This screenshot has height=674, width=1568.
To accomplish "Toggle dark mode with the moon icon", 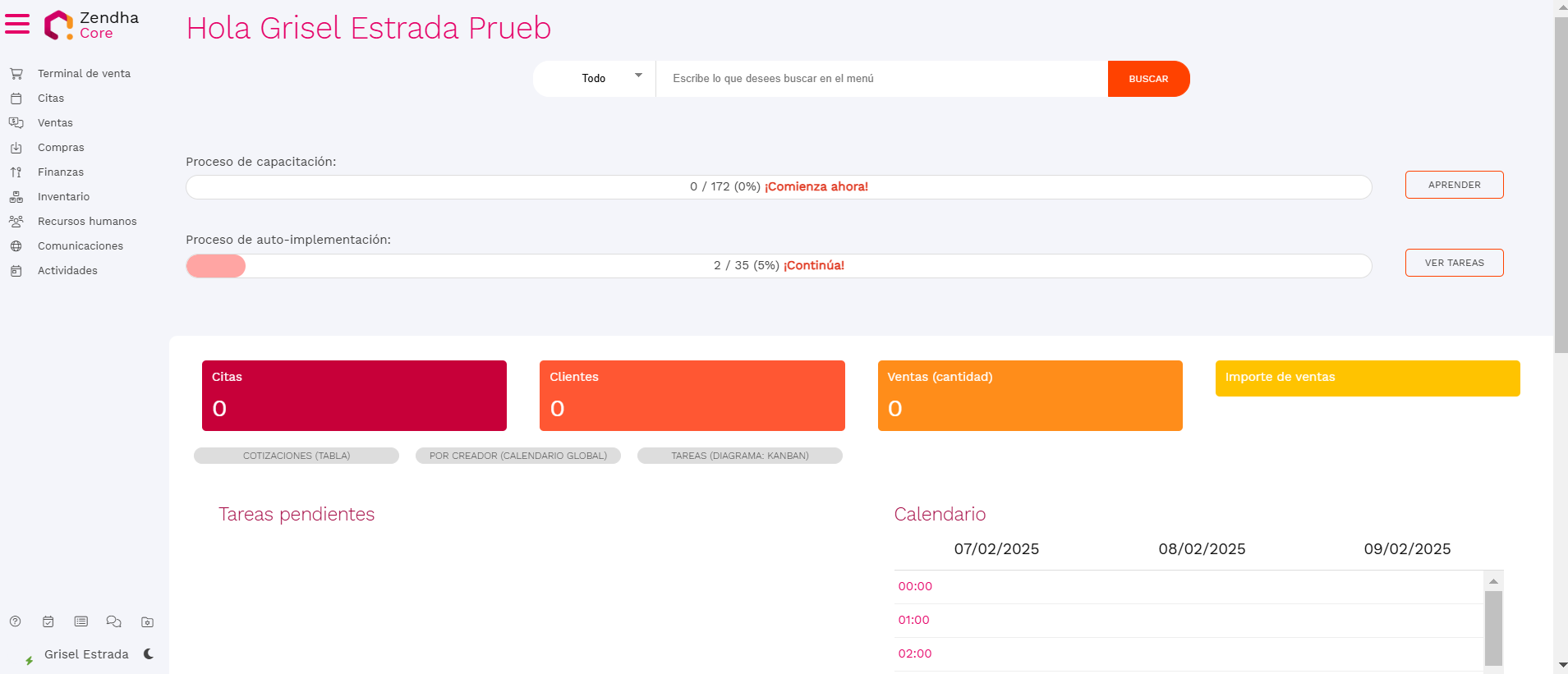I will click(x=149, y=654).
